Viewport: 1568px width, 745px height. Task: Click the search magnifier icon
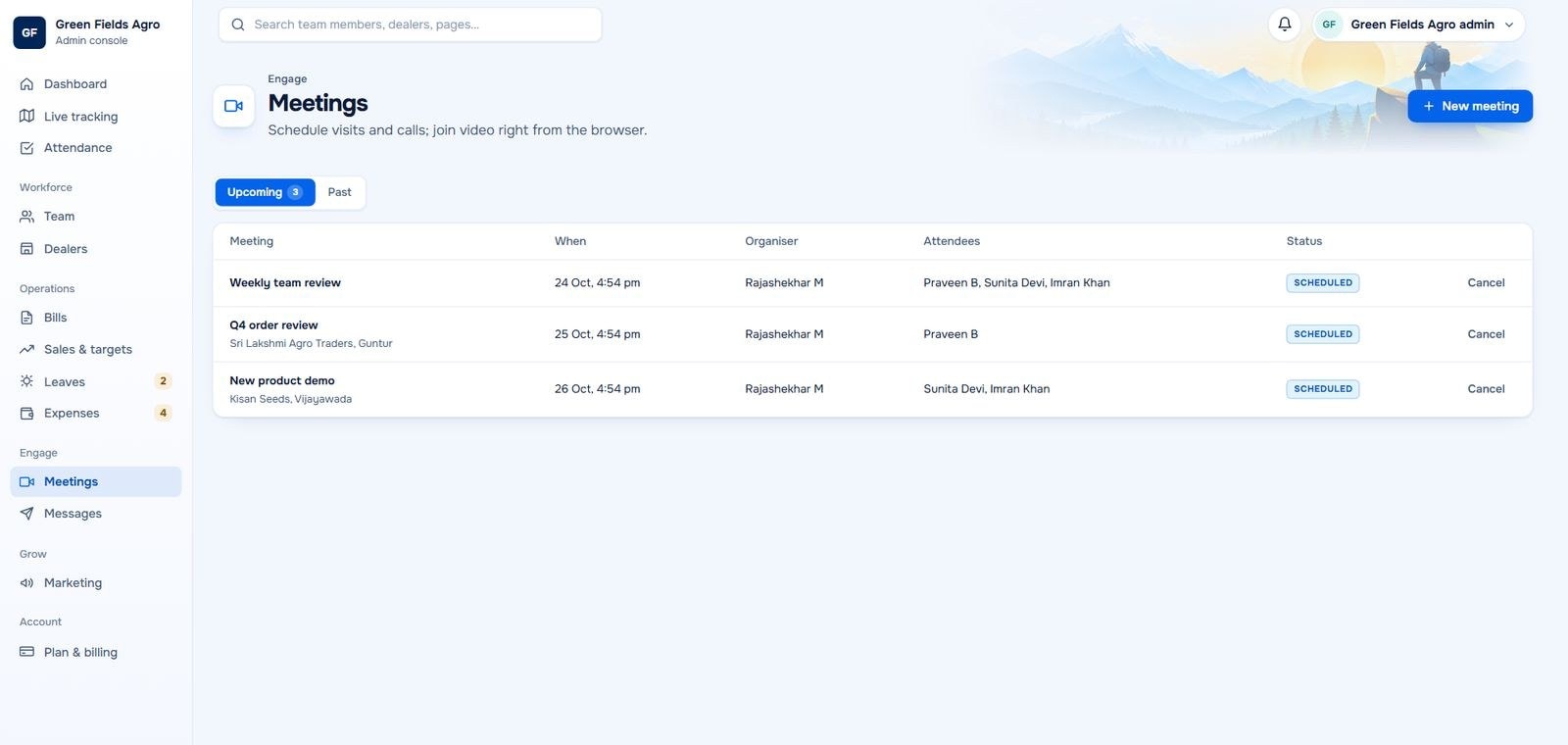tap(238, 25)
